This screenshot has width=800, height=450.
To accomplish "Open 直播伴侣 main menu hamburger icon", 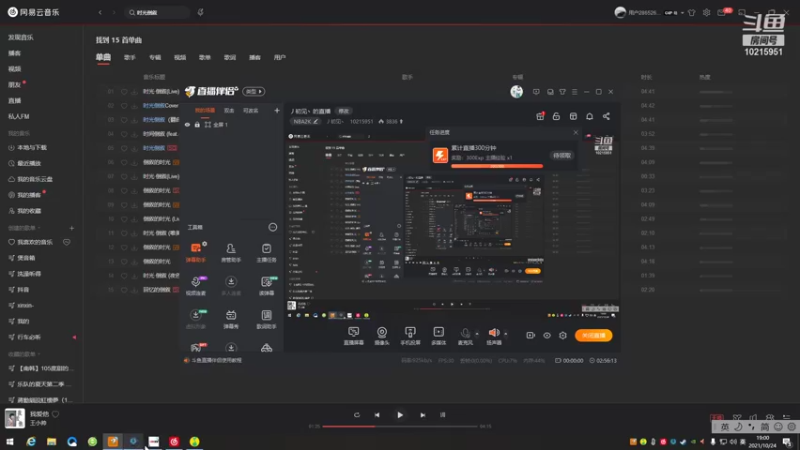I will pos(574,92).
